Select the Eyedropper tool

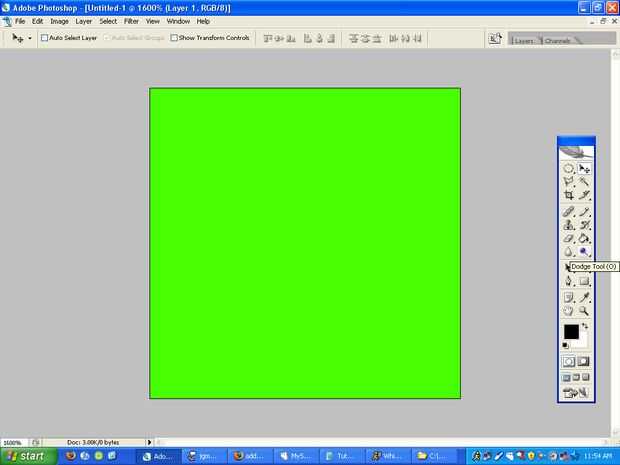[x=584, y=297]
